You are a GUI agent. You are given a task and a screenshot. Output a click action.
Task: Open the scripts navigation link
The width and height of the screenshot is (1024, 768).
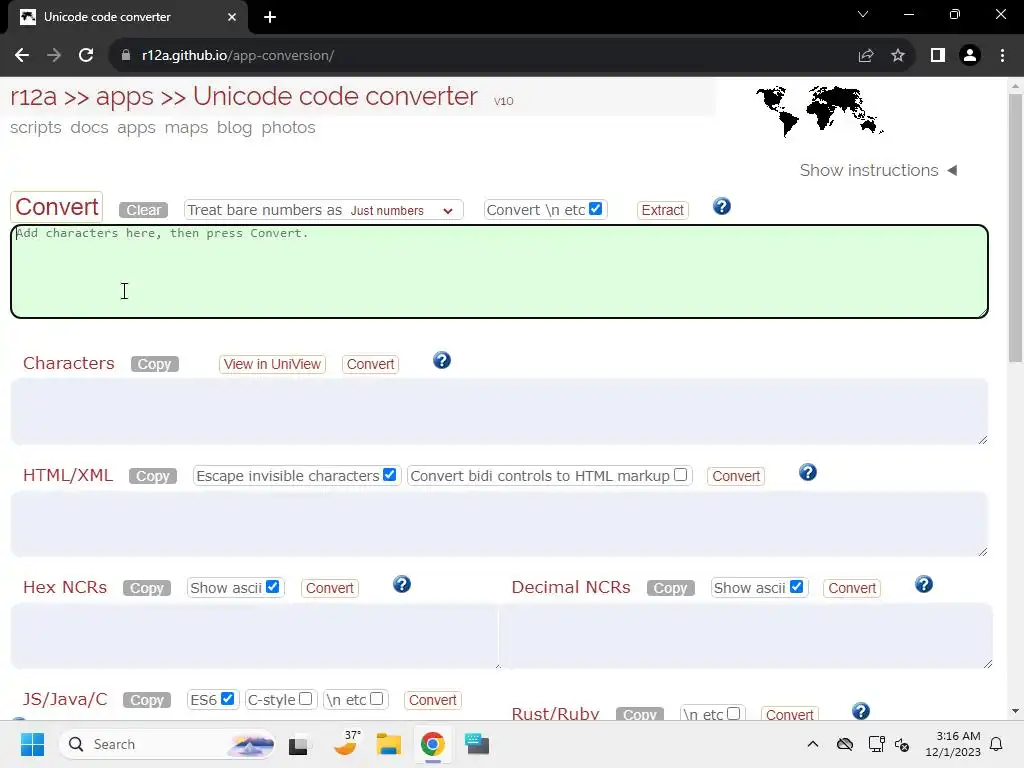[x=36, y=127]
